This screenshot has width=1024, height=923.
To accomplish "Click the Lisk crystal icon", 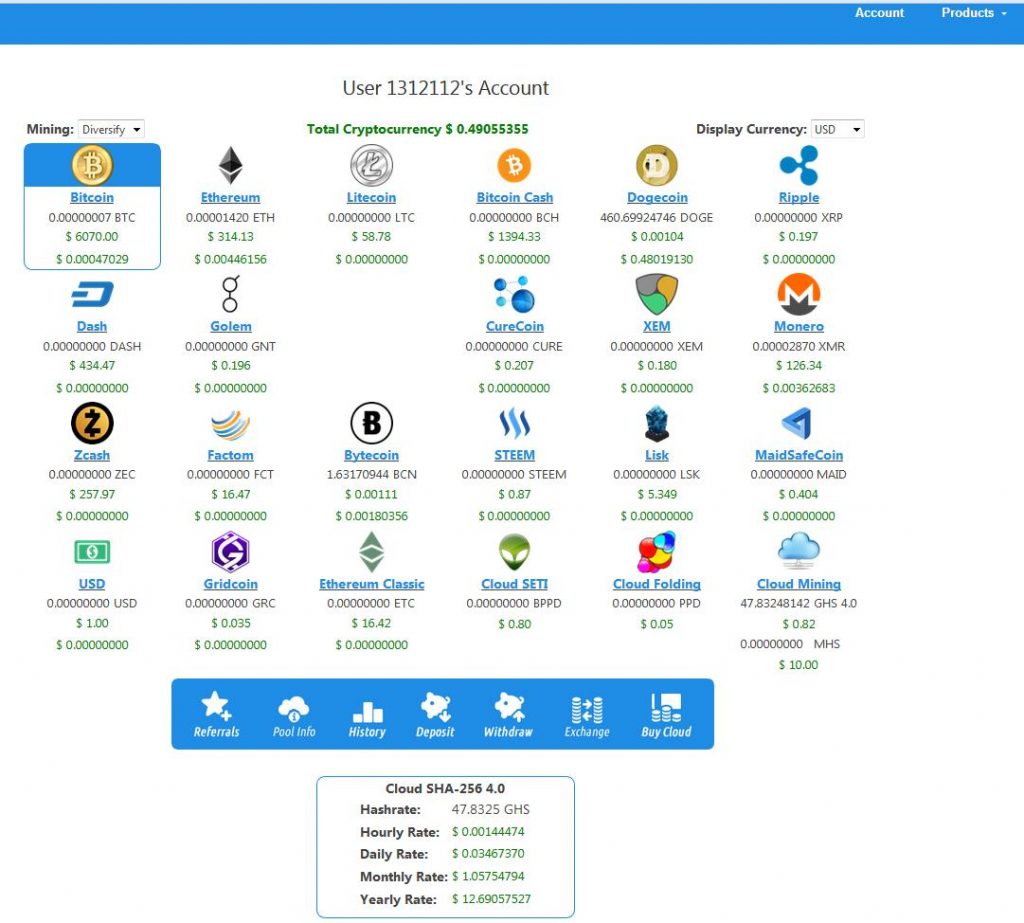I will click(x=657, y=423).
